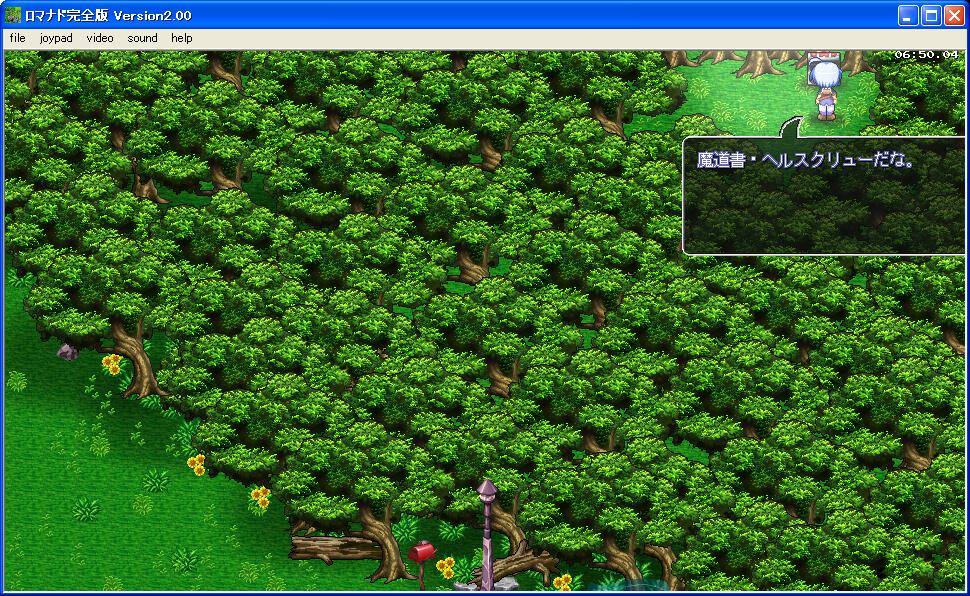Viewport: 970px width, 596px height.
Task: Click the red mailbox
Action: 421,551
